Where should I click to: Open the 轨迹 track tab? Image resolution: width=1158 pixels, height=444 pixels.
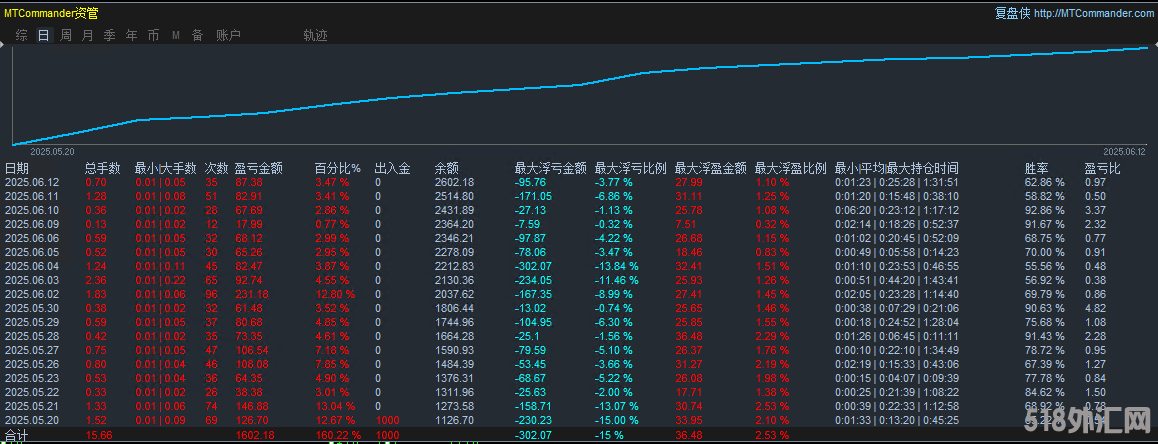click(315, 35)
